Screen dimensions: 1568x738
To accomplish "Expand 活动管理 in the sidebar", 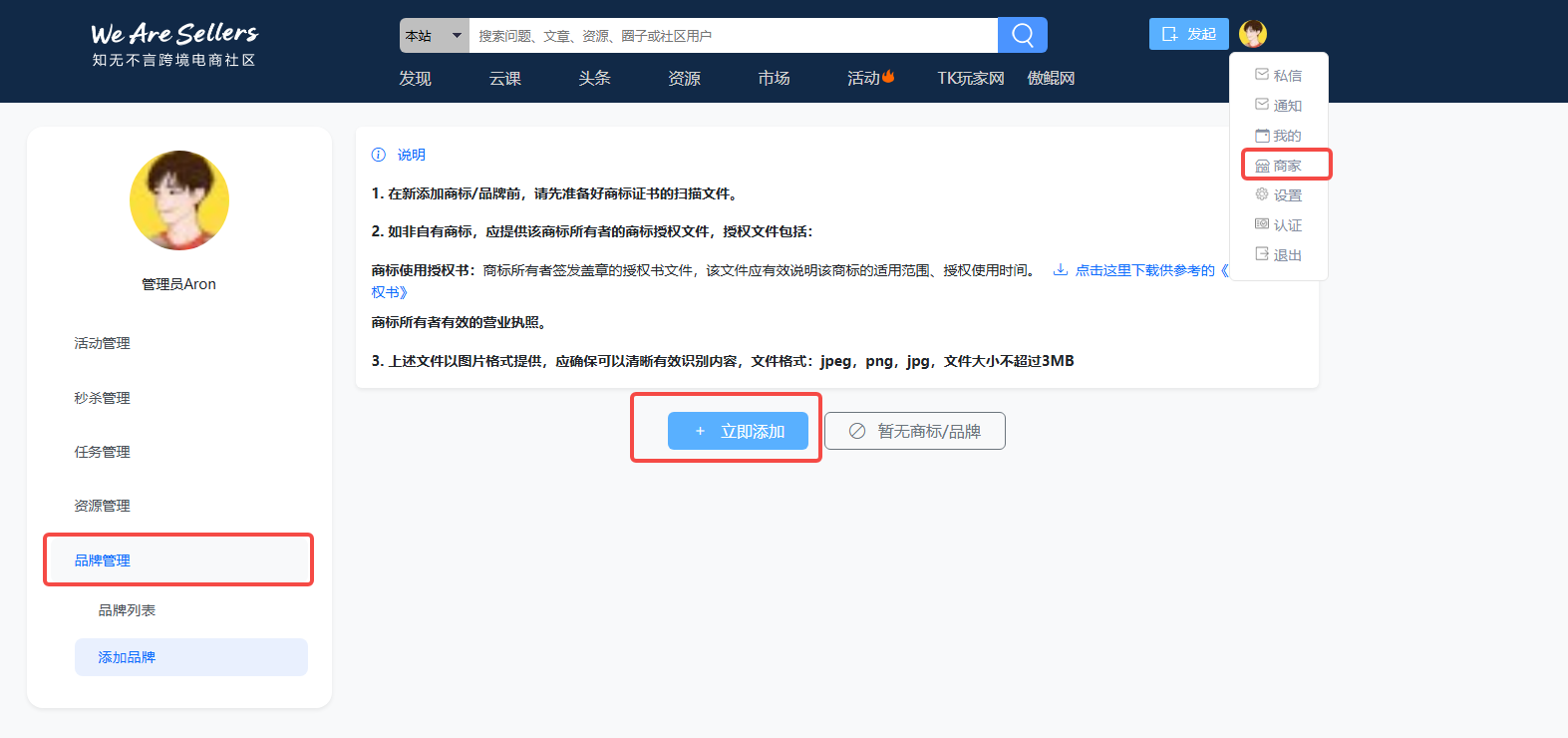I will pyautogui.click(x=103, y=343).
